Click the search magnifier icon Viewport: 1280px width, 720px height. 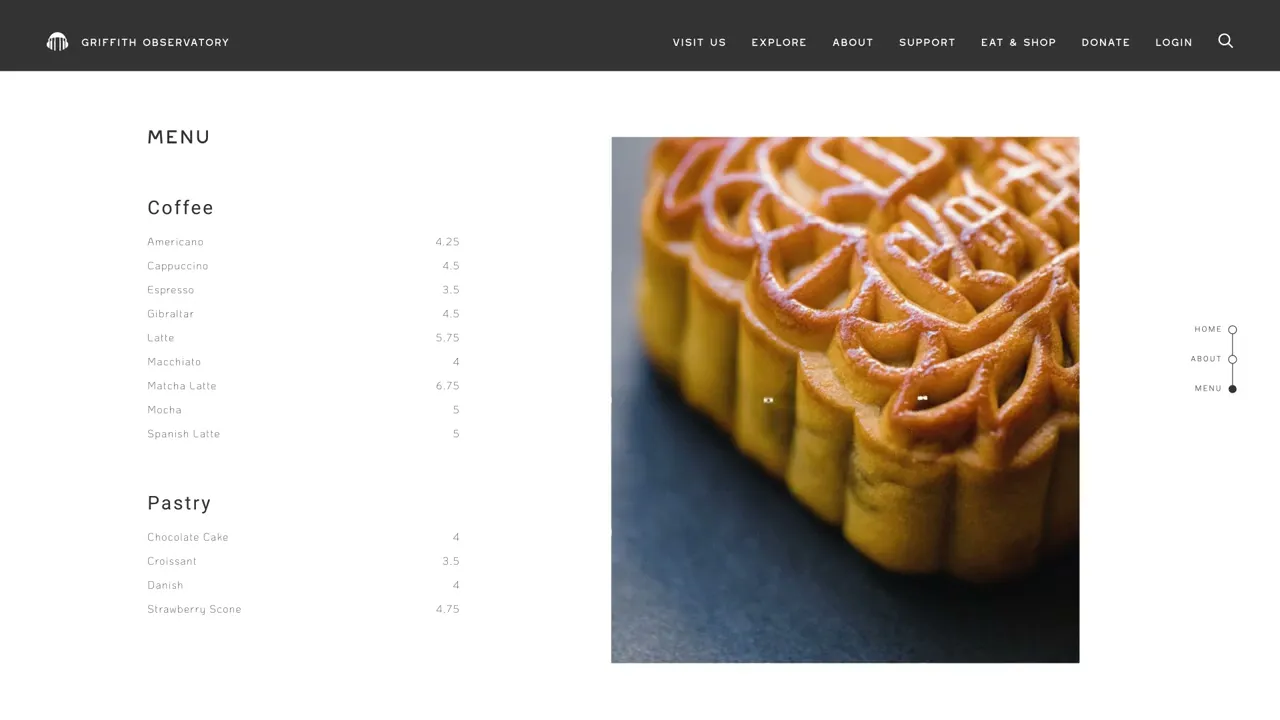[x=1225, y=41]
